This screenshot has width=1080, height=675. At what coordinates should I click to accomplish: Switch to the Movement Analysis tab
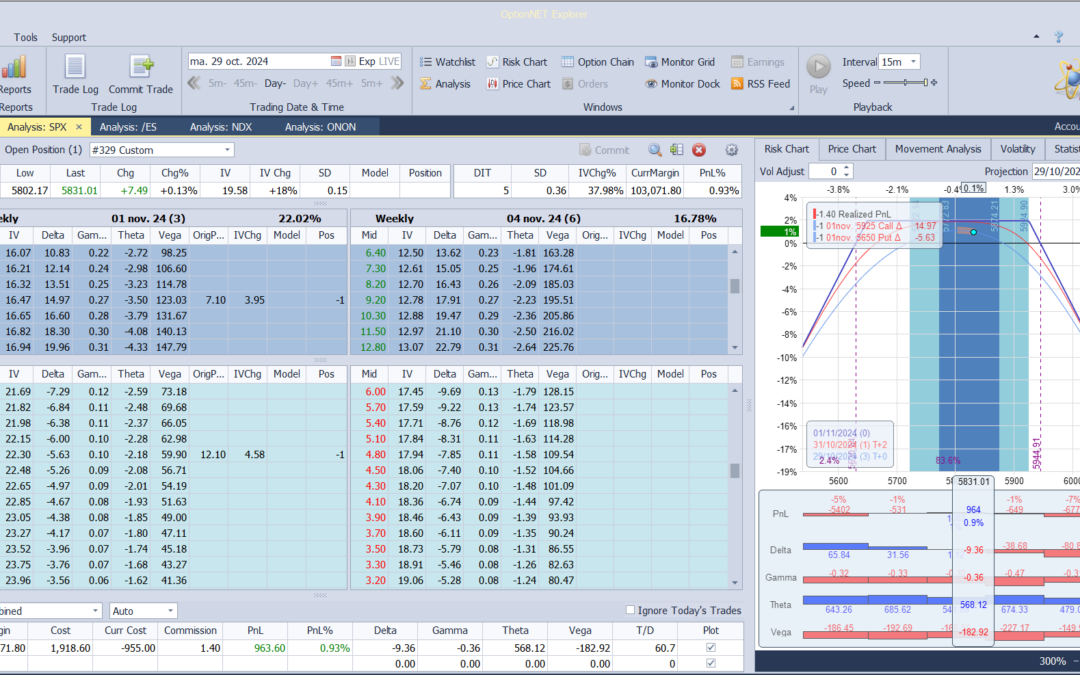(x=938, y=149)
